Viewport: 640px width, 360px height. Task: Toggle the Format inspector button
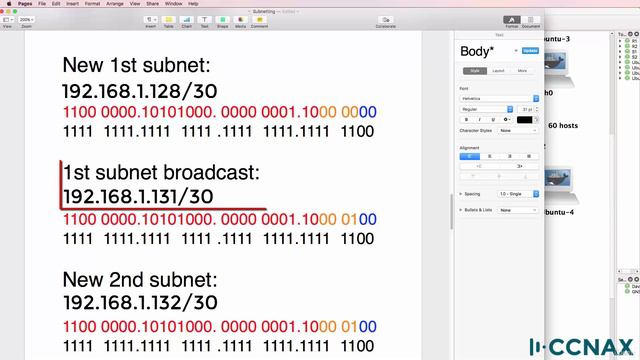pyautogui.click(x=512, y=20)
